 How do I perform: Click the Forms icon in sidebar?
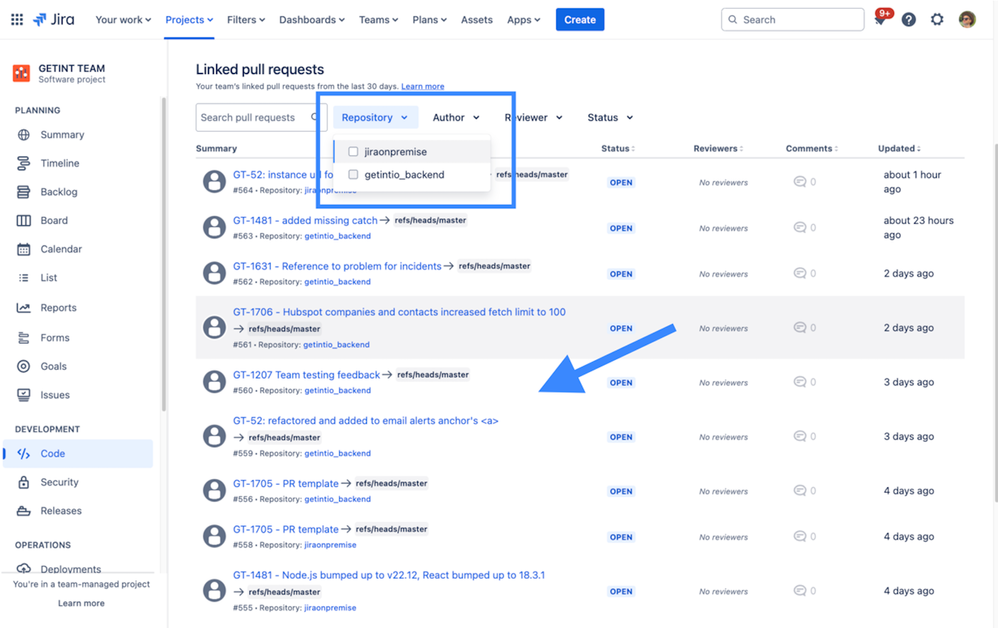(x=24, y=338)
